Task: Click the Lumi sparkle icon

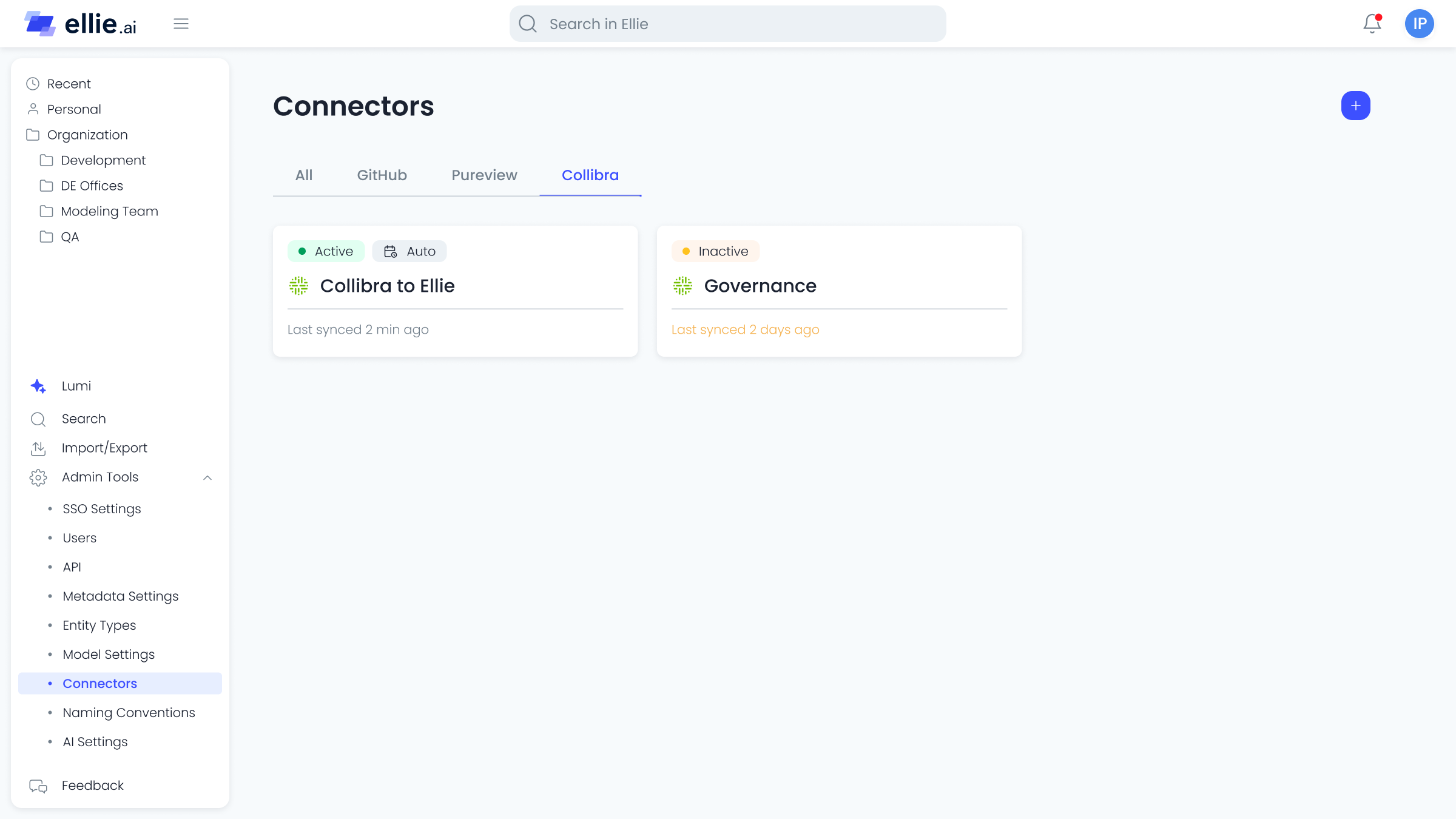Action: coord(38,386)
